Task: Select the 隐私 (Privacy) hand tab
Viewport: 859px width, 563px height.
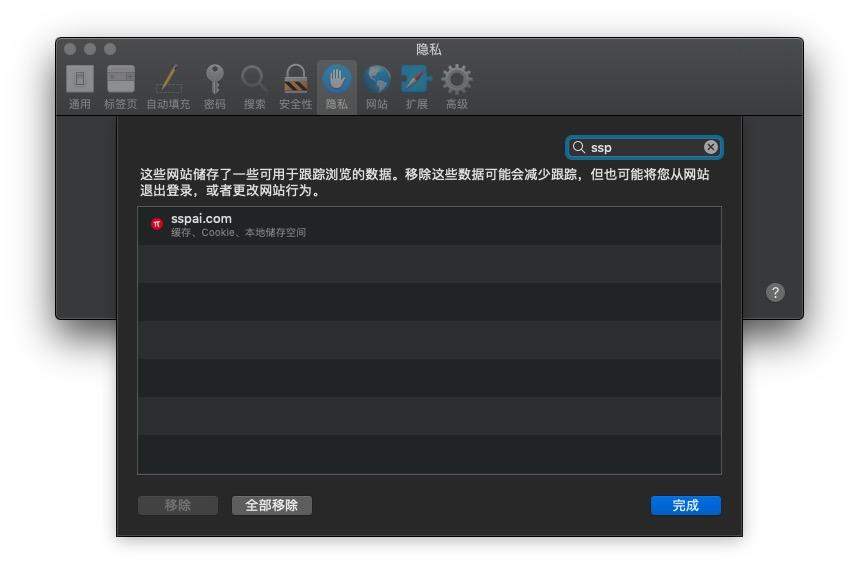Action: (337, 87)
